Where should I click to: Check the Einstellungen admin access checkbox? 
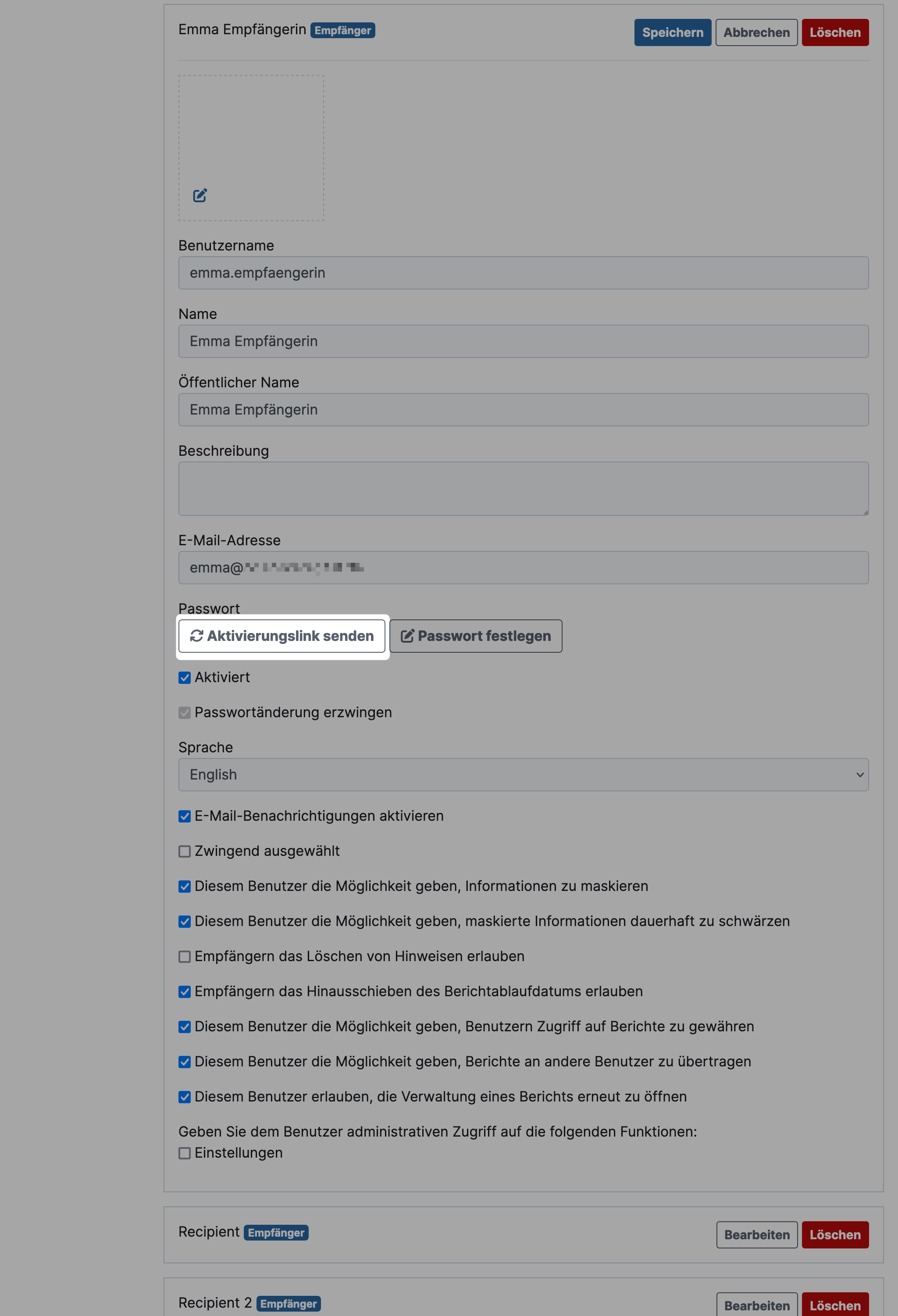[x=185, y=1154]
